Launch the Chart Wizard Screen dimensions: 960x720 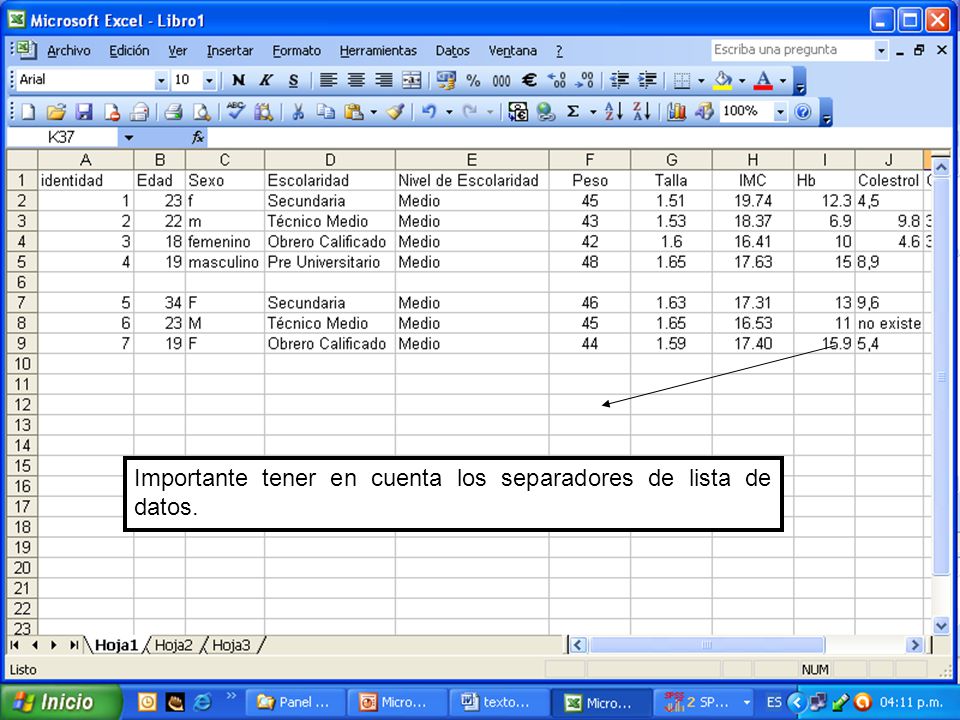pyautogui.click(x=676, y=112)
